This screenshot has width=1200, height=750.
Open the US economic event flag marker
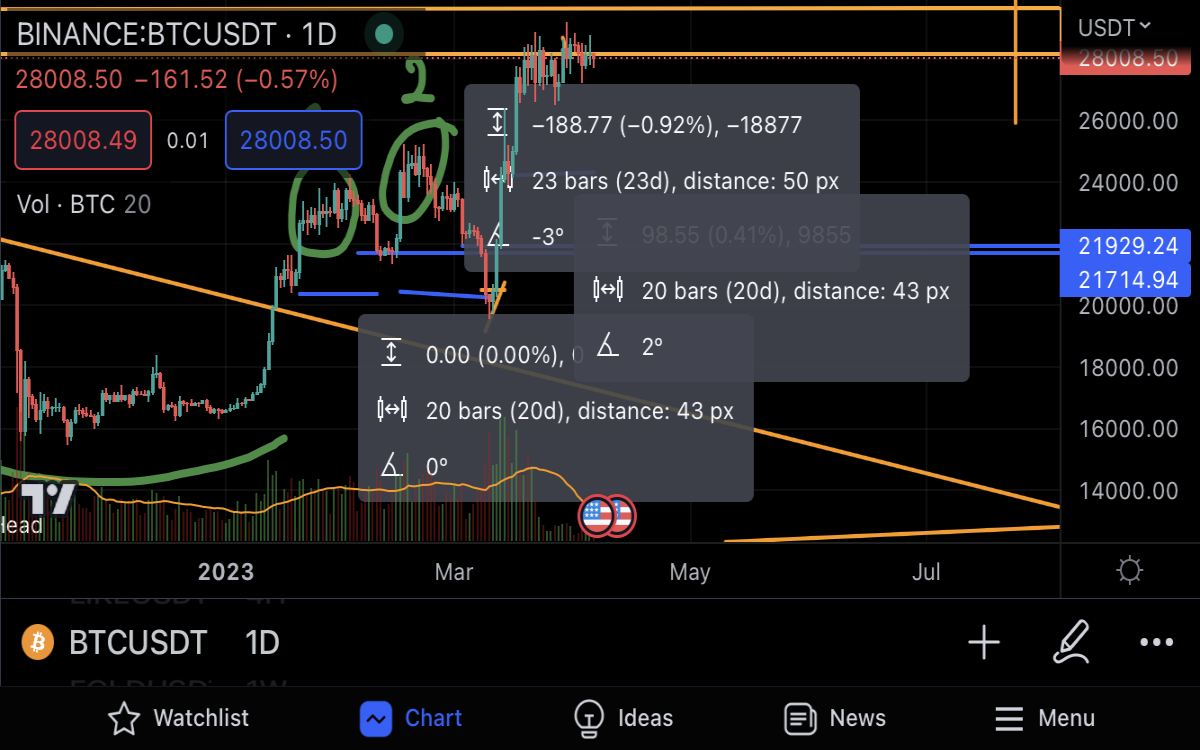[x=598, y=516]
